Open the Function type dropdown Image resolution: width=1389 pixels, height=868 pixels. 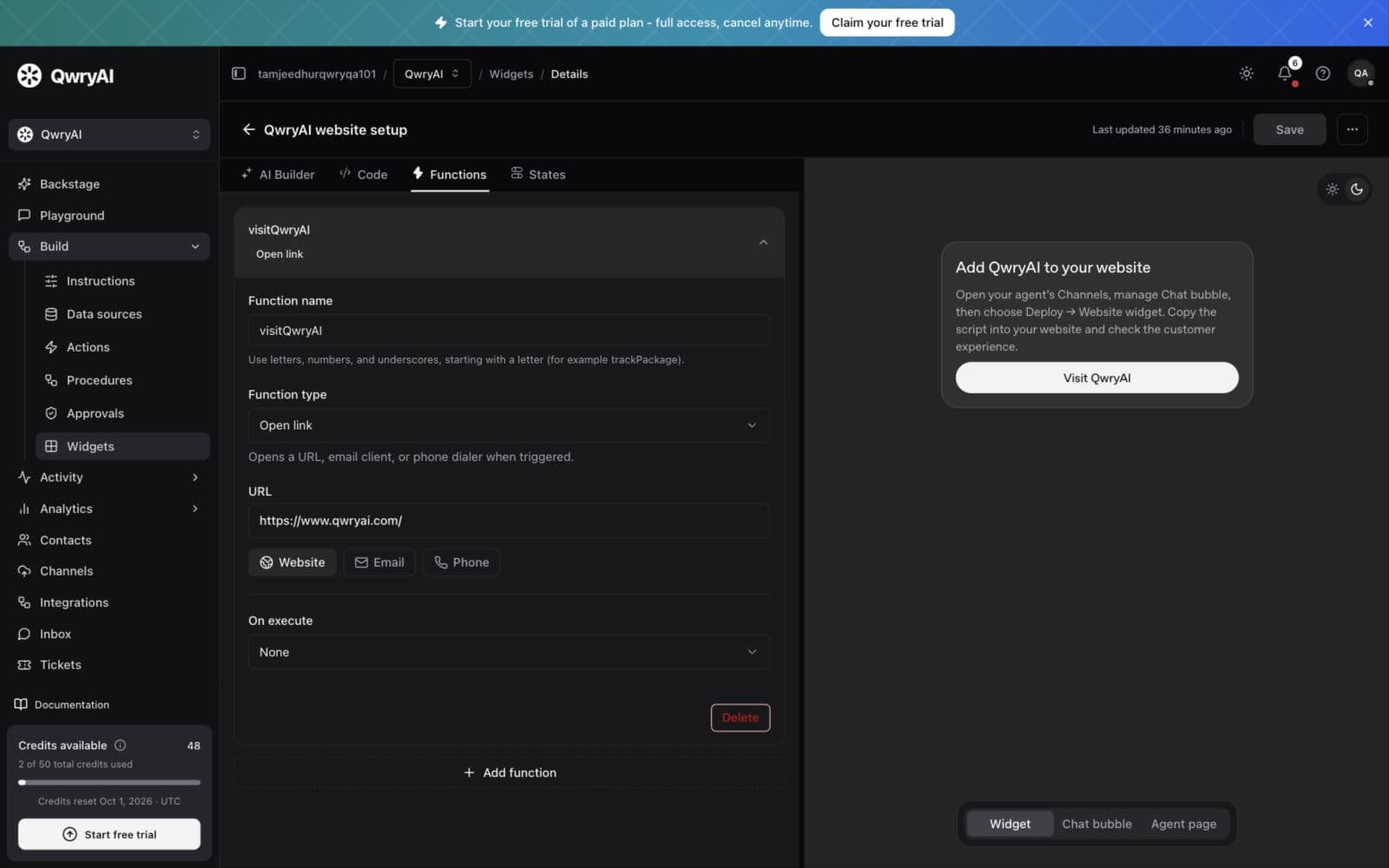pyautogui.click(x=509, y=425)
